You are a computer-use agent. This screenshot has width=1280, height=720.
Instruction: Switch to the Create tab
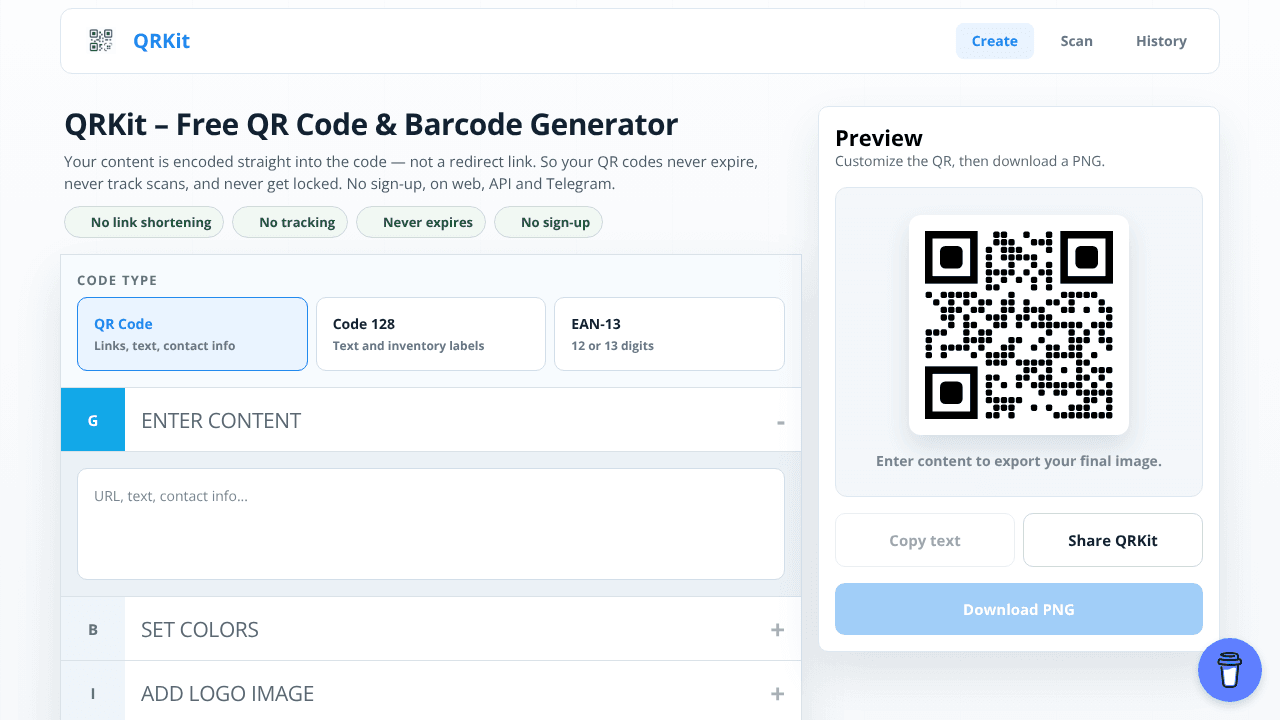pyautogui.click(x=995, y=41)
